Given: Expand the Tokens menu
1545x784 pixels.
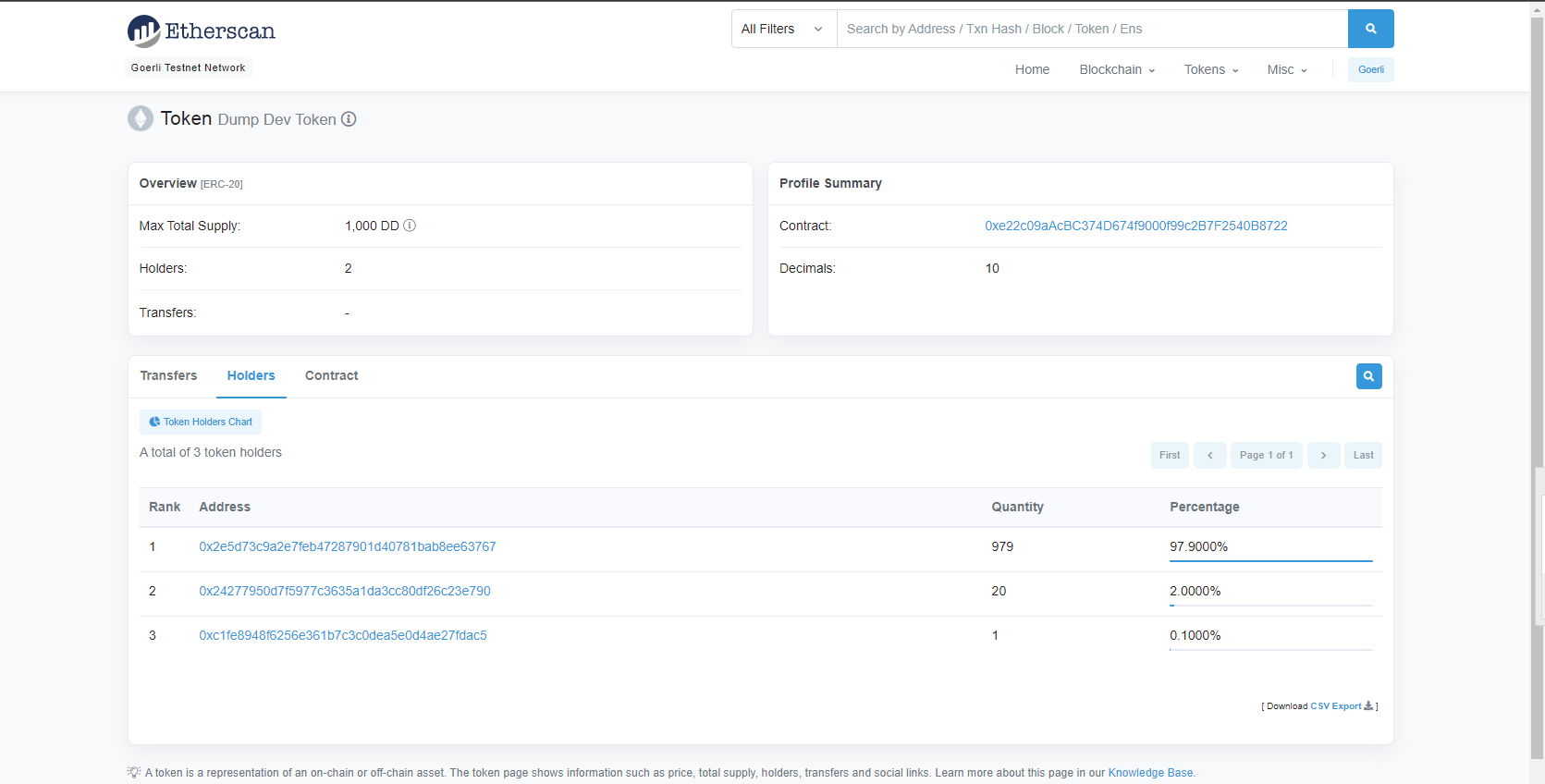Looking at the screenshot, I should pyautogui.click(x=1210, y=69).
